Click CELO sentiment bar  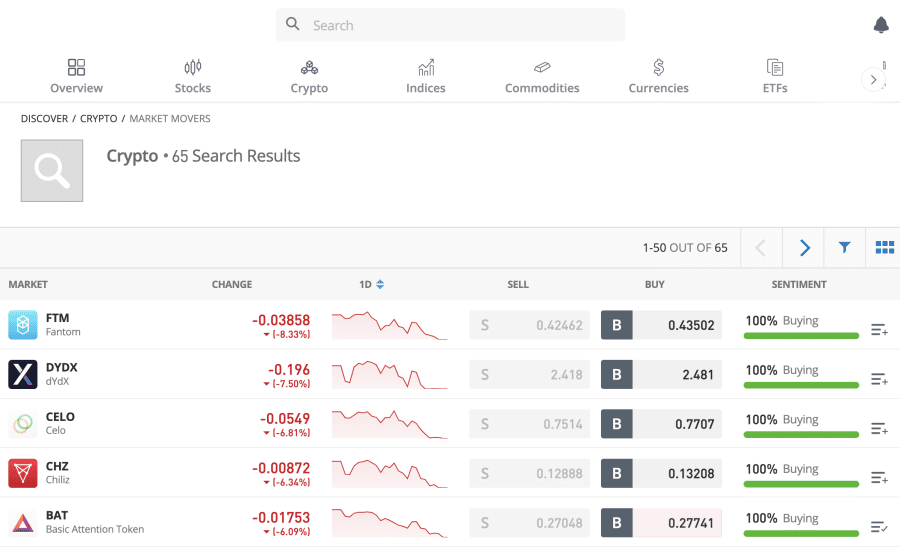pos(801,434)
